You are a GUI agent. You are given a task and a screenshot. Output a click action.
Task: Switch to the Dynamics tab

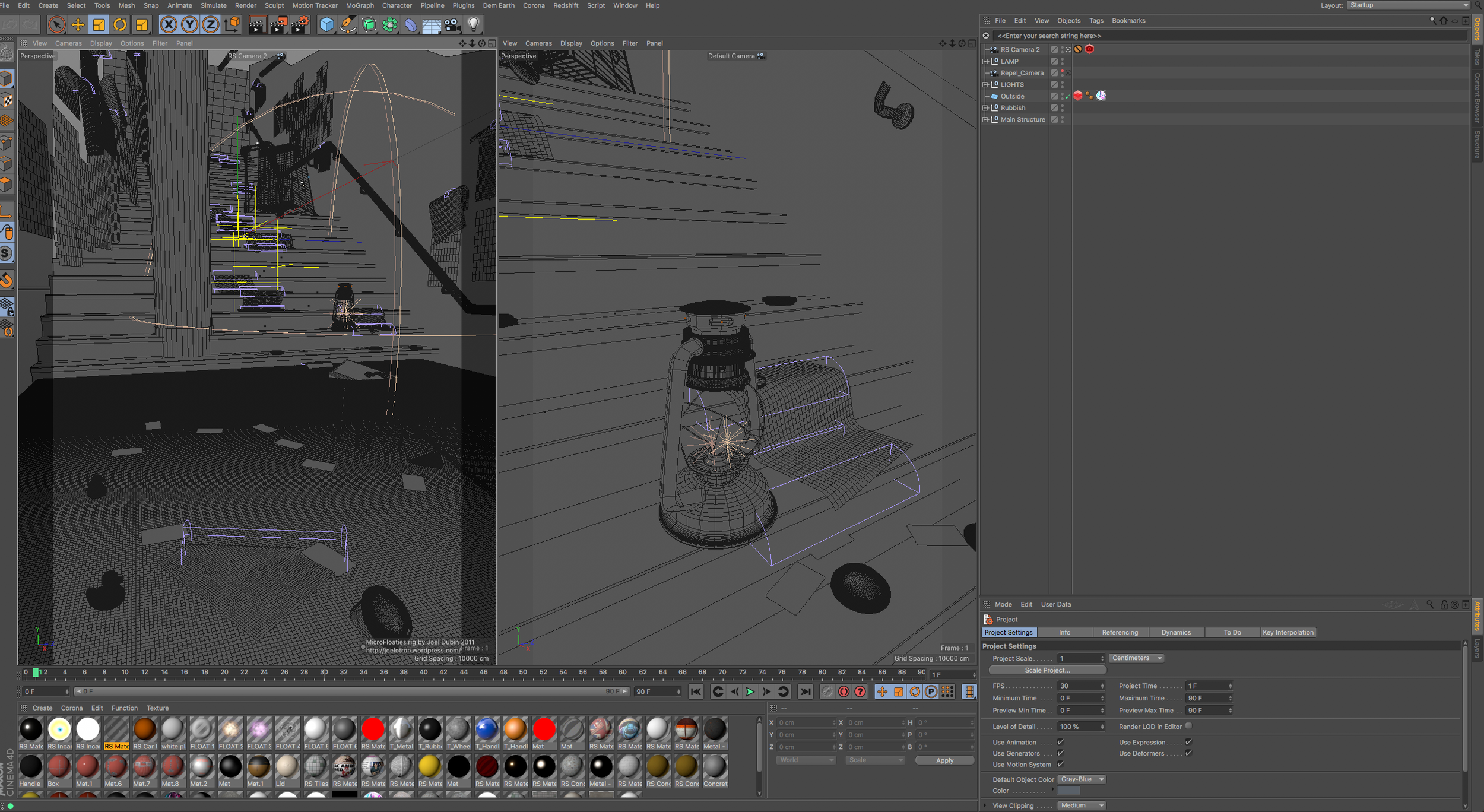pos(1176,633)
